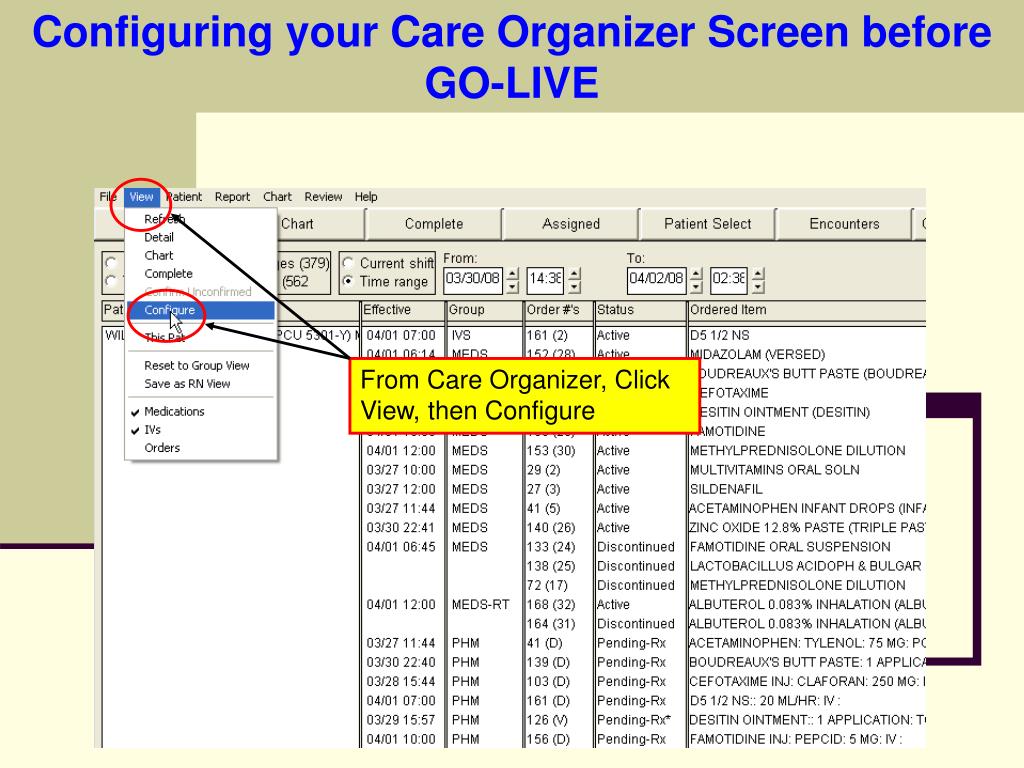Click the Complete toolbar button

pos(434,224)
